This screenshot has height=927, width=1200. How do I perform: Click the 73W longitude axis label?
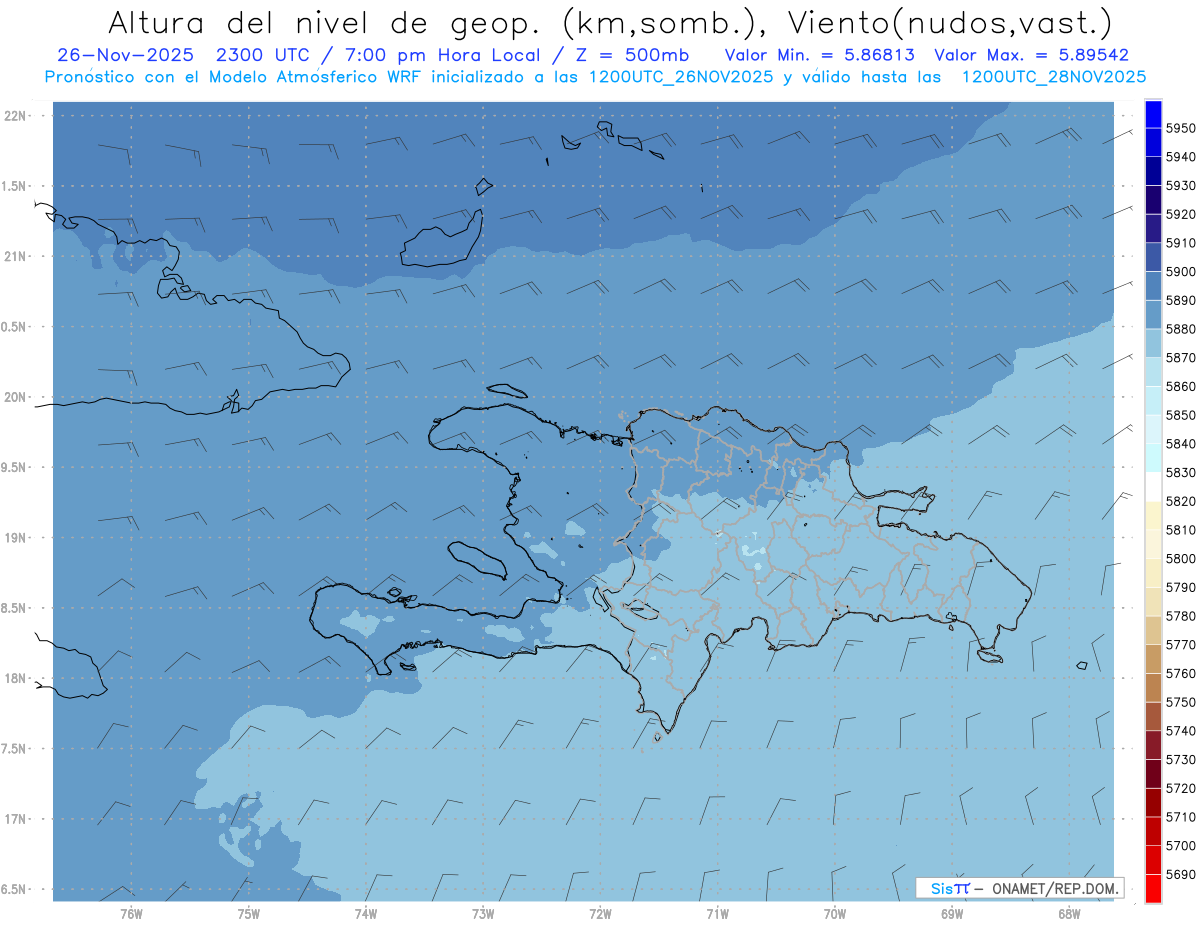tap(483, 913)
